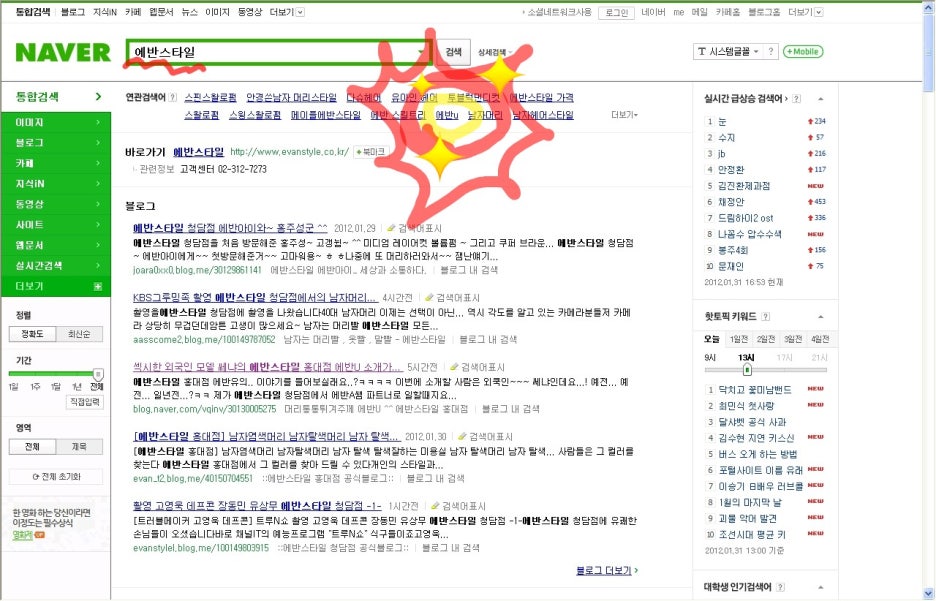Select the 1일전 hot topic tab
Screen dimensions: 936x601
pos(738,339)
